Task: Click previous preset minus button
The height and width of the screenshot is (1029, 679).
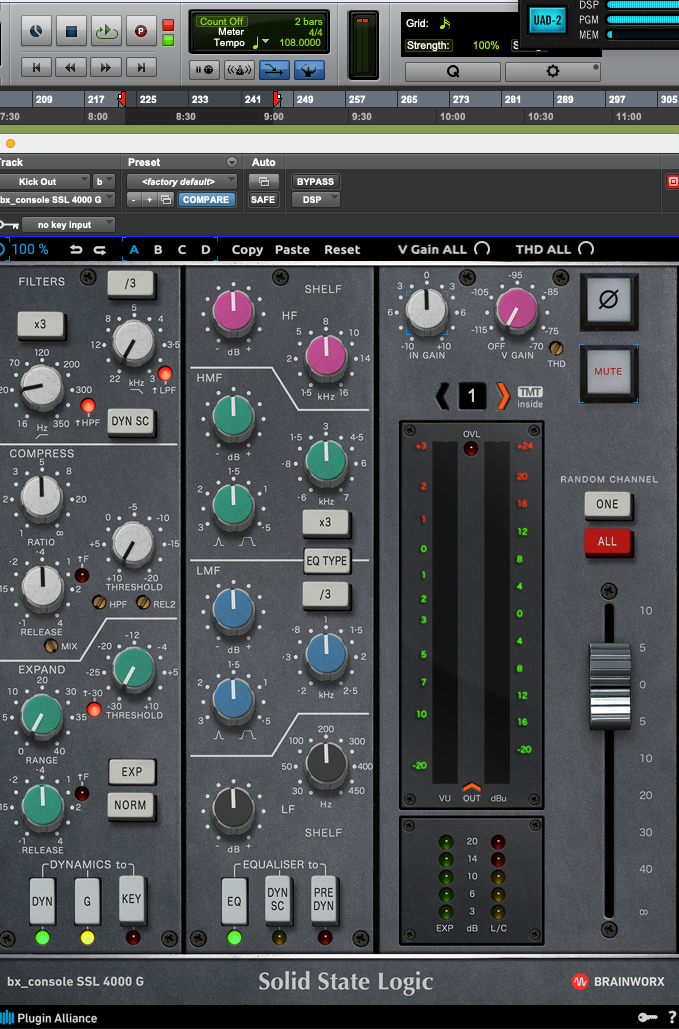Action: (133, 200)
